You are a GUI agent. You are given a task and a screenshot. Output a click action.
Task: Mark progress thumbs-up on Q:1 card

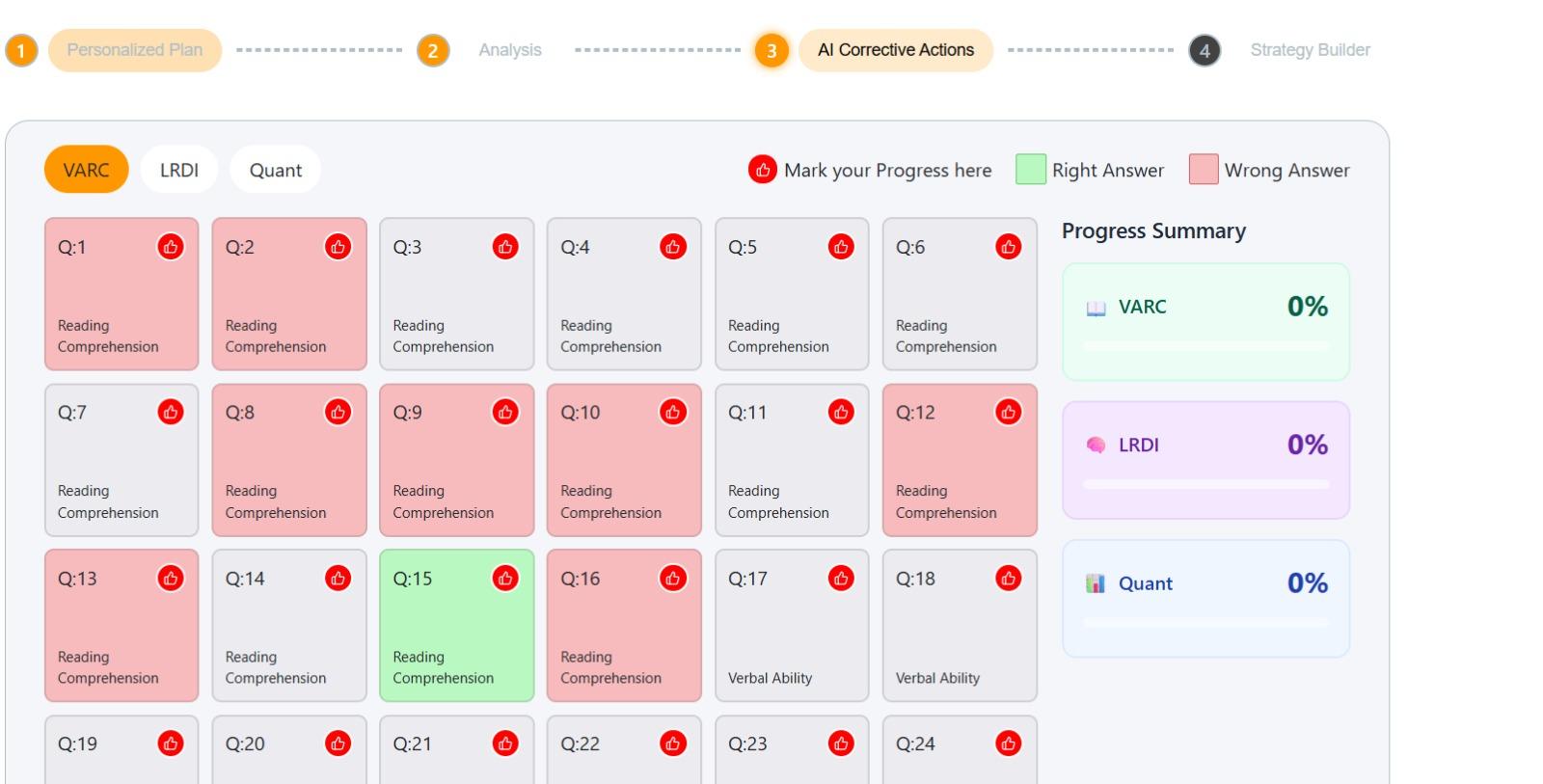click(x=171, y=247)
